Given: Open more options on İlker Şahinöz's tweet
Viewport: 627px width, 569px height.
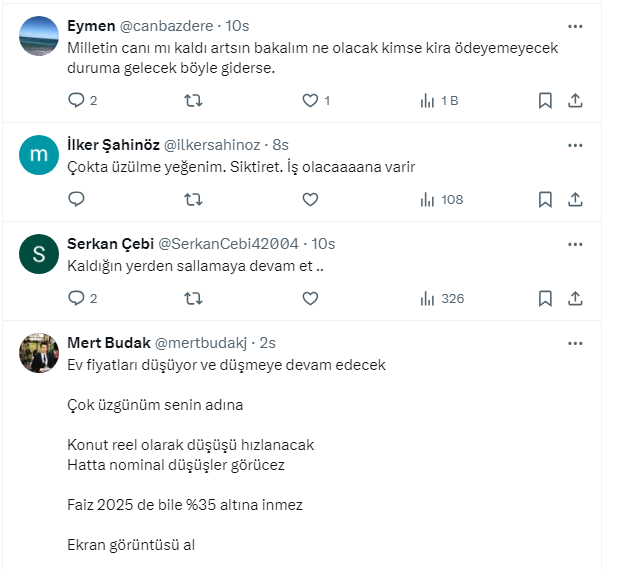Looking at the screenshot, I should [x=575, y=145].
